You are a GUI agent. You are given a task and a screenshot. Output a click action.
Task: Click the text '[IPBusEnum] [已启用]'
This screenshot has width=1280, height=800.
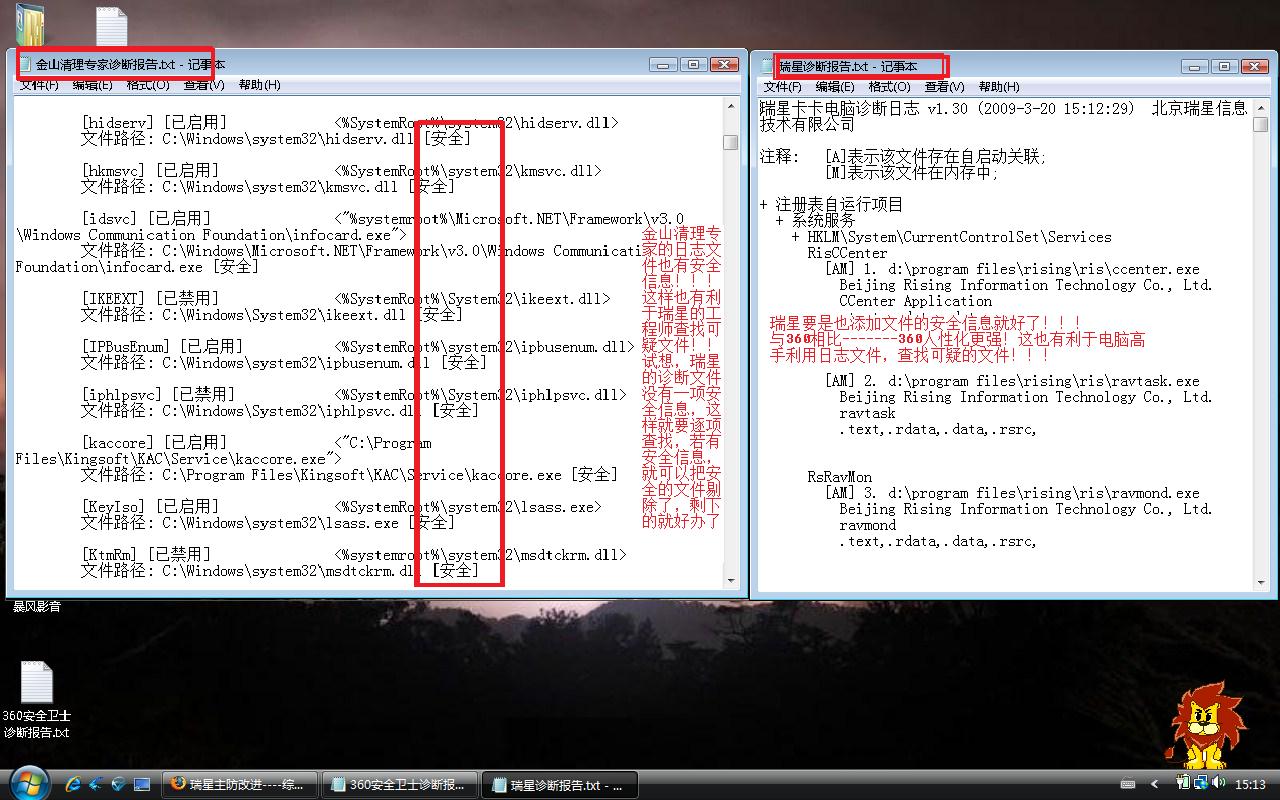[165, 347]
